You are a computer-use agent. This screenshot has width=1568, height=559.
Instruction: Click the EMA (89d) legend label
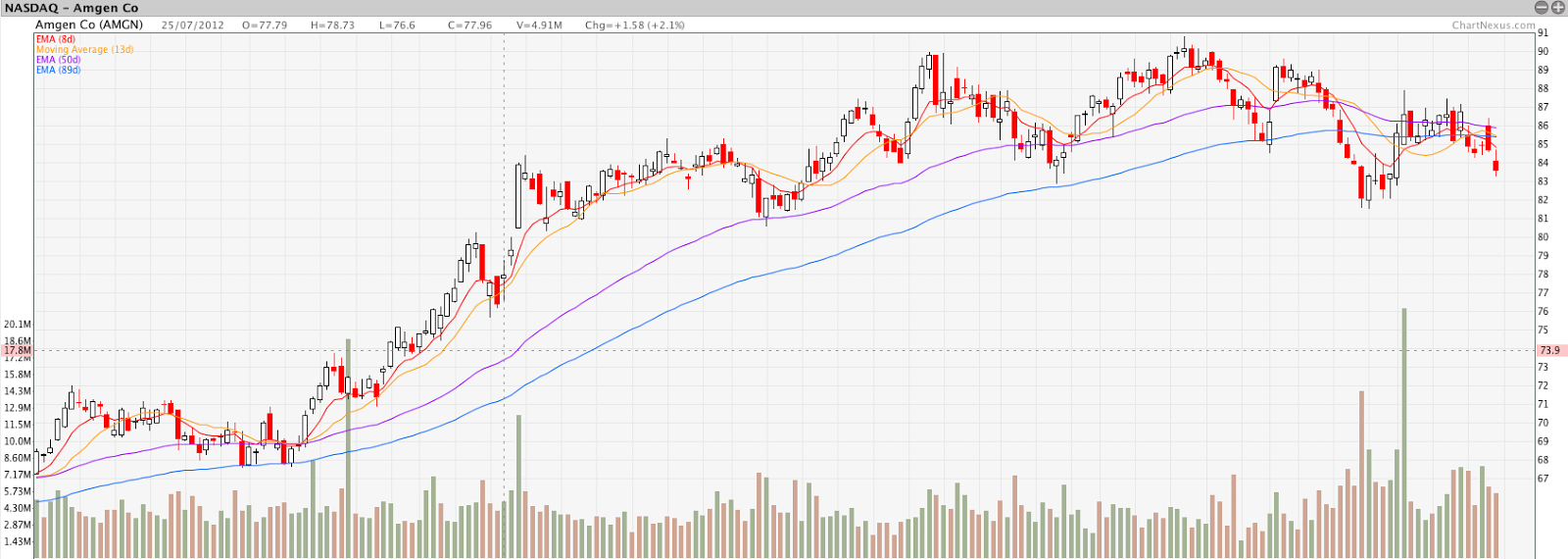58,70
